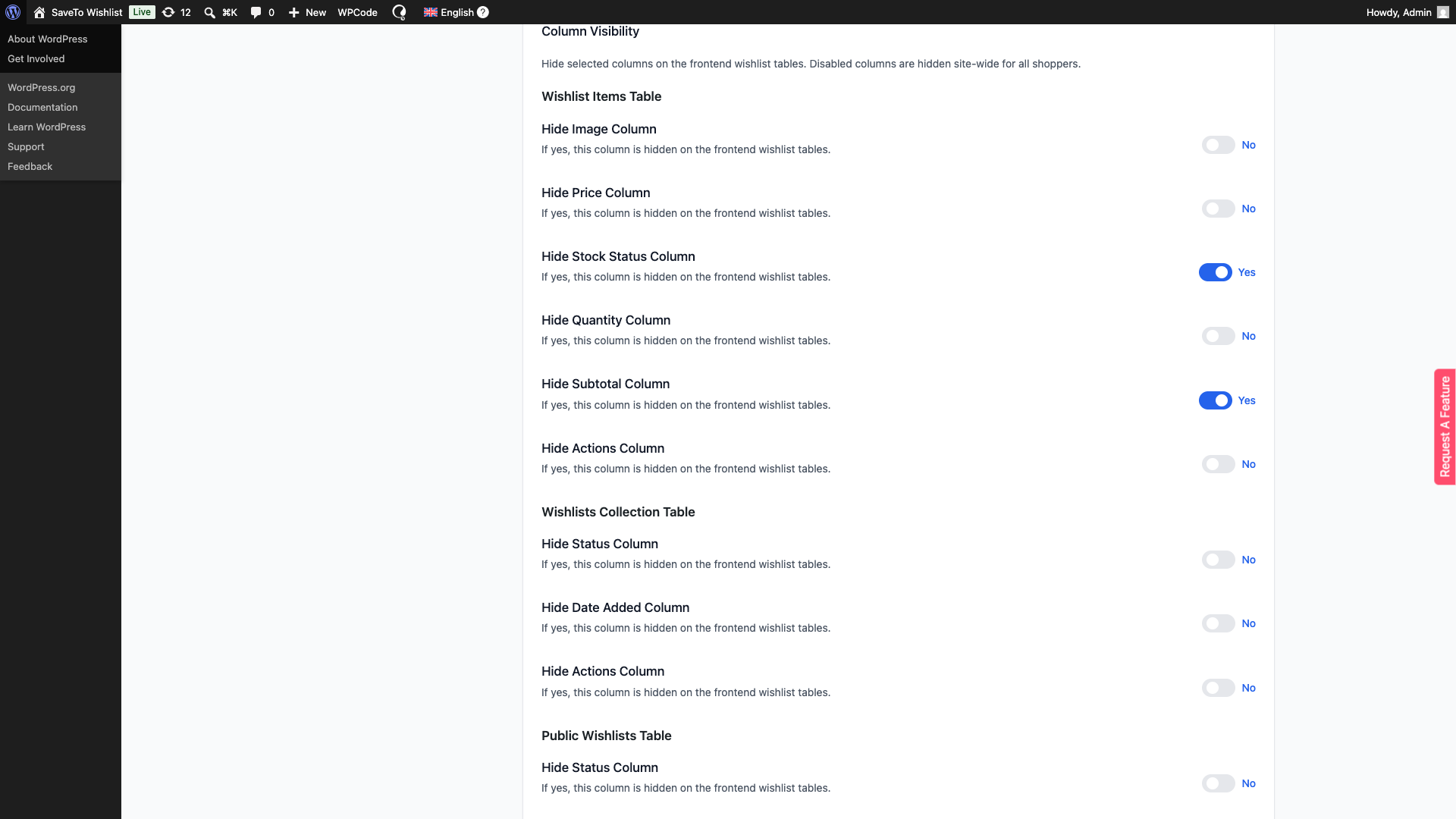Open the Admin avatar icon
The width and height of the screenshot is (1456, 819).
coord(1443,12)
